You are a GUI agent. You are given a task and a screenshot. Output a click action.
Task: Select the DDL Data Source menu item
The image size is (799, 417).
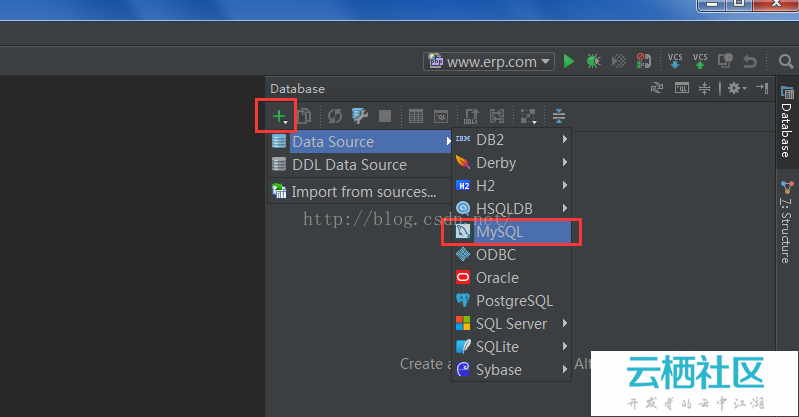click(x=360, y=165)
